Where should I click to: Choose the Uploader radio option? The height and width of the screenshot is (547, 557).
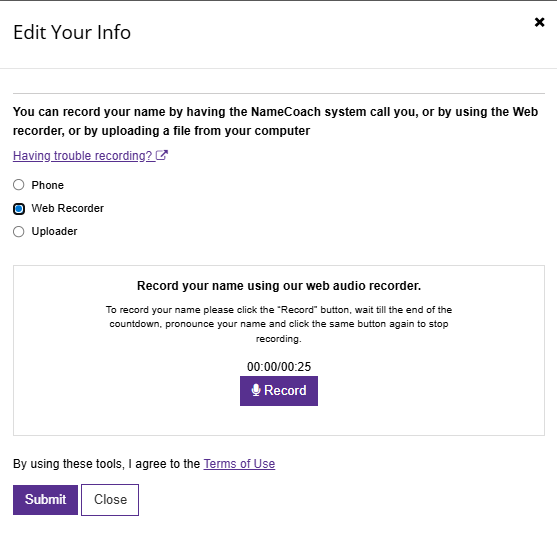(x=18, y=232)
